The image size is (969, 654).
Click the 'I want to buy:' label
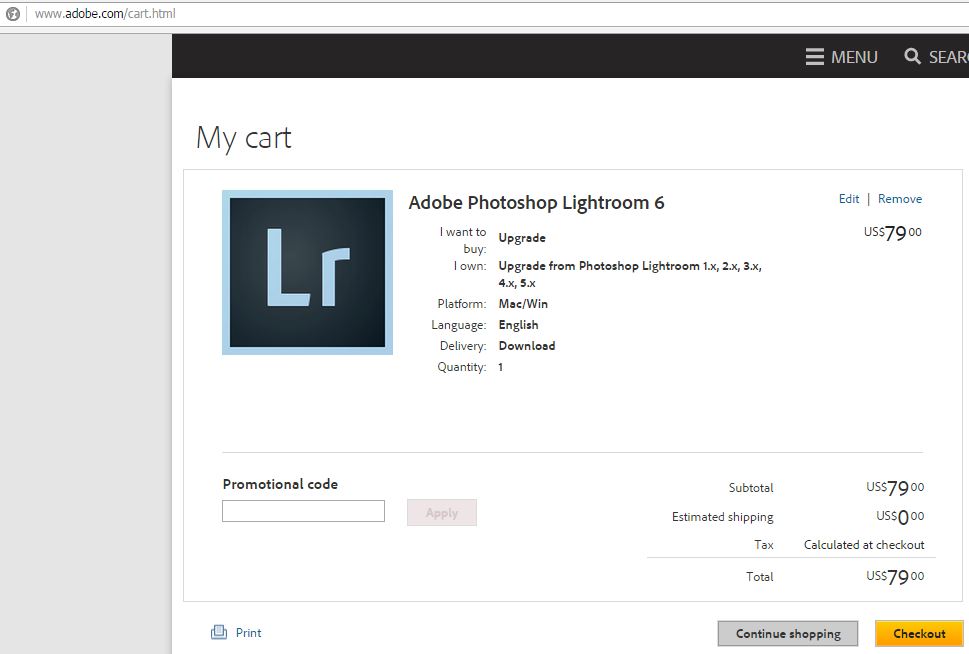click(x=463, y=240)
